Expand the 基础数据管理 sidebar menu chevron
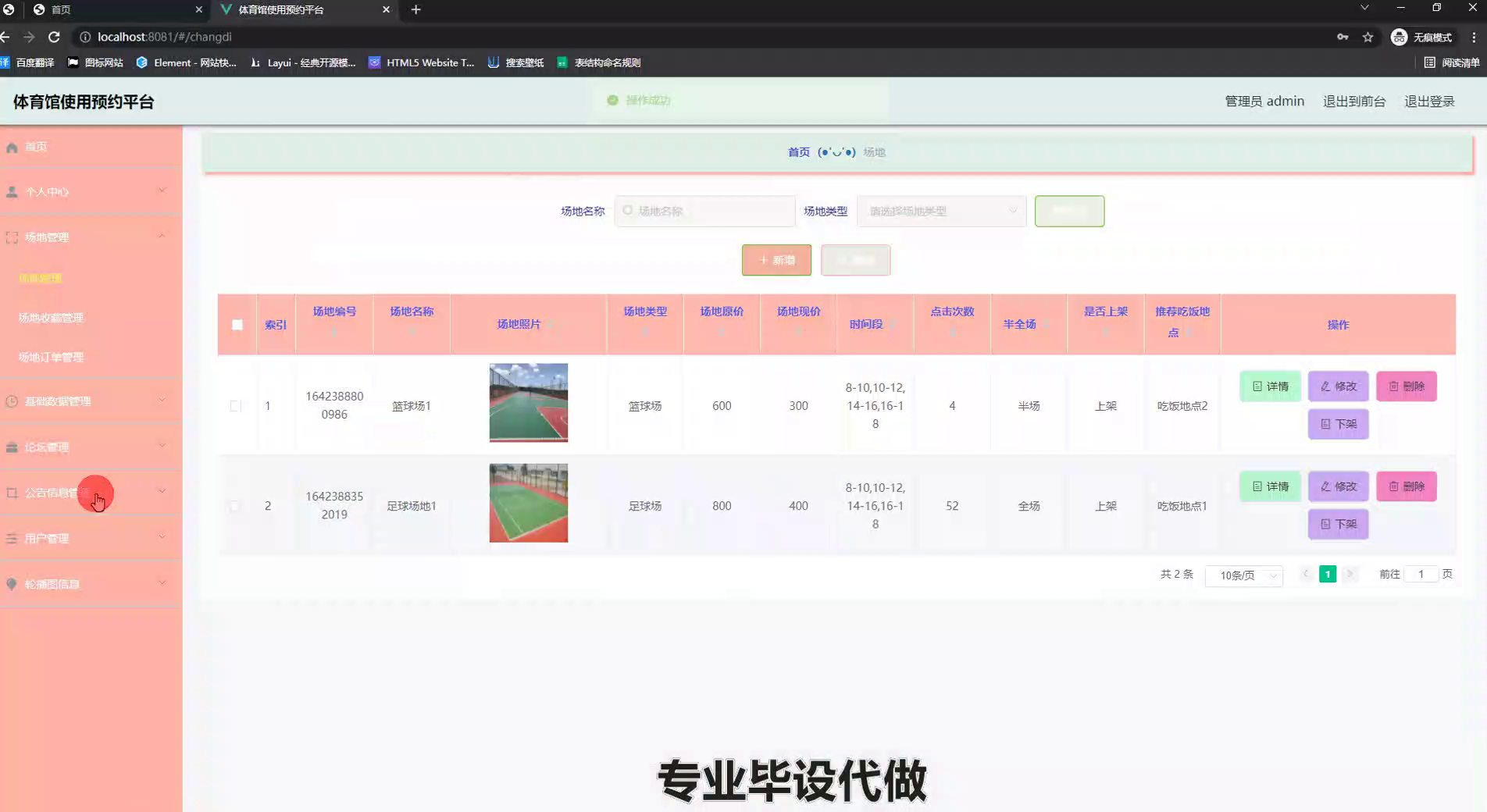The image size is (1487, 812). coord(162,400)
